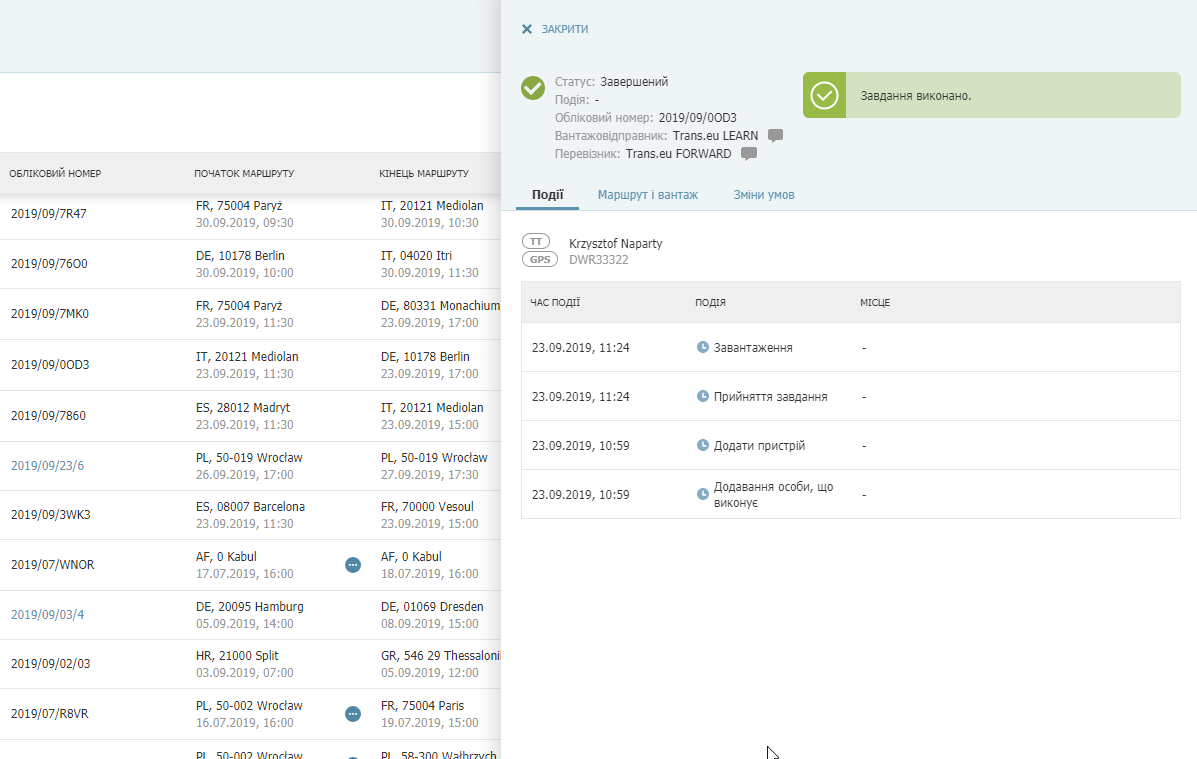The height and width of the screenshot is (759, 1197).
Task: Click the TT badge next to Krzysztof Naparty
Action: point(536,241)
